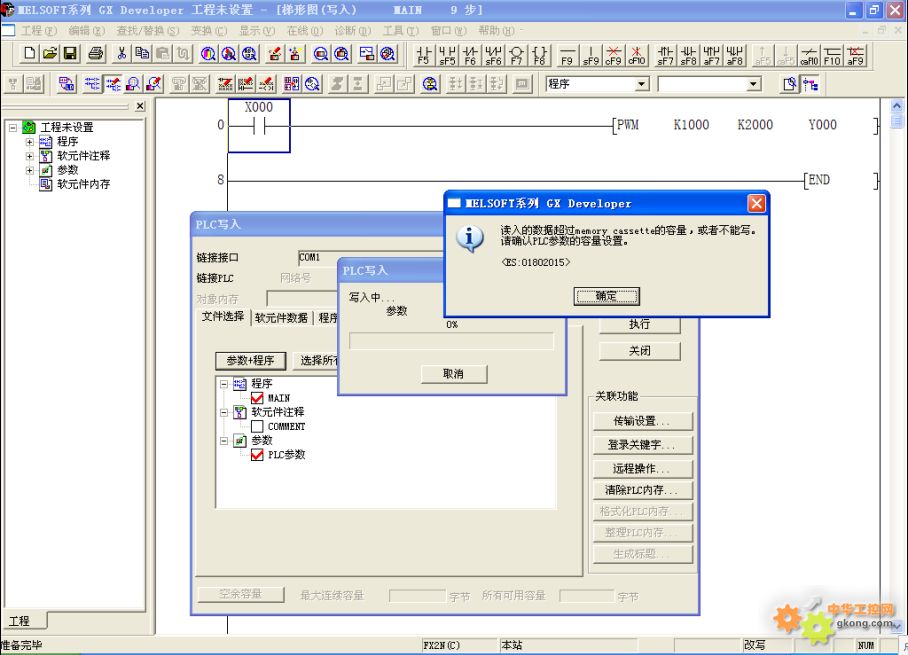908x655 pixels.
Task: Click 确定 in the message box
Action: click(606, 297)
